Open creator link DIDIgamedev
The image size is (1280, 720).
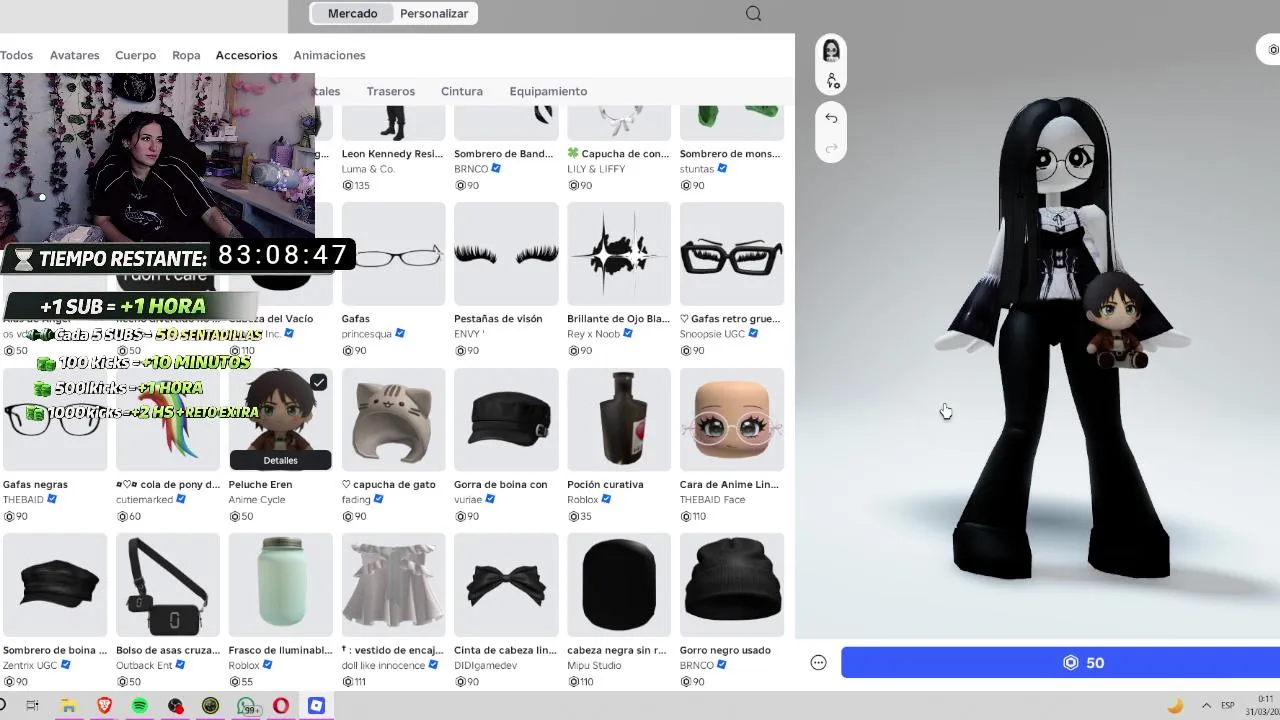[486, 665]
